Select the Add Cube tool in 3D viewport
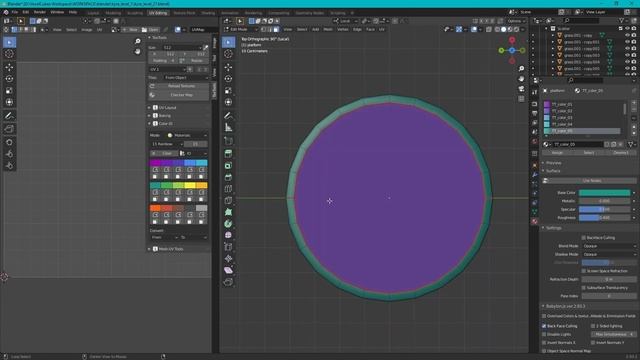 (x=229, y=141)
